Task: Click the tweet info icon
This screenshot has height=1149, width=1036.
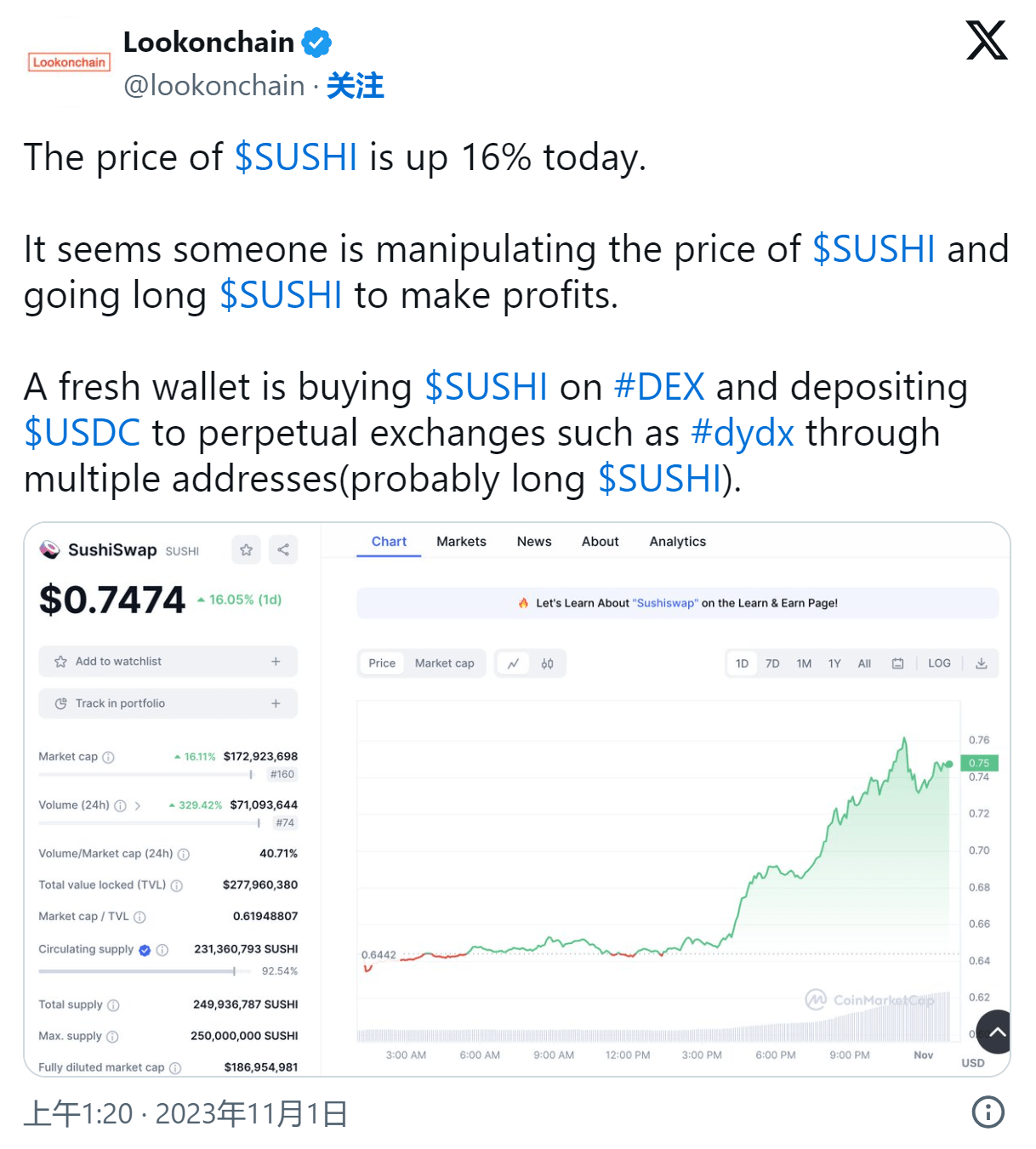Action: point(988,1112)
